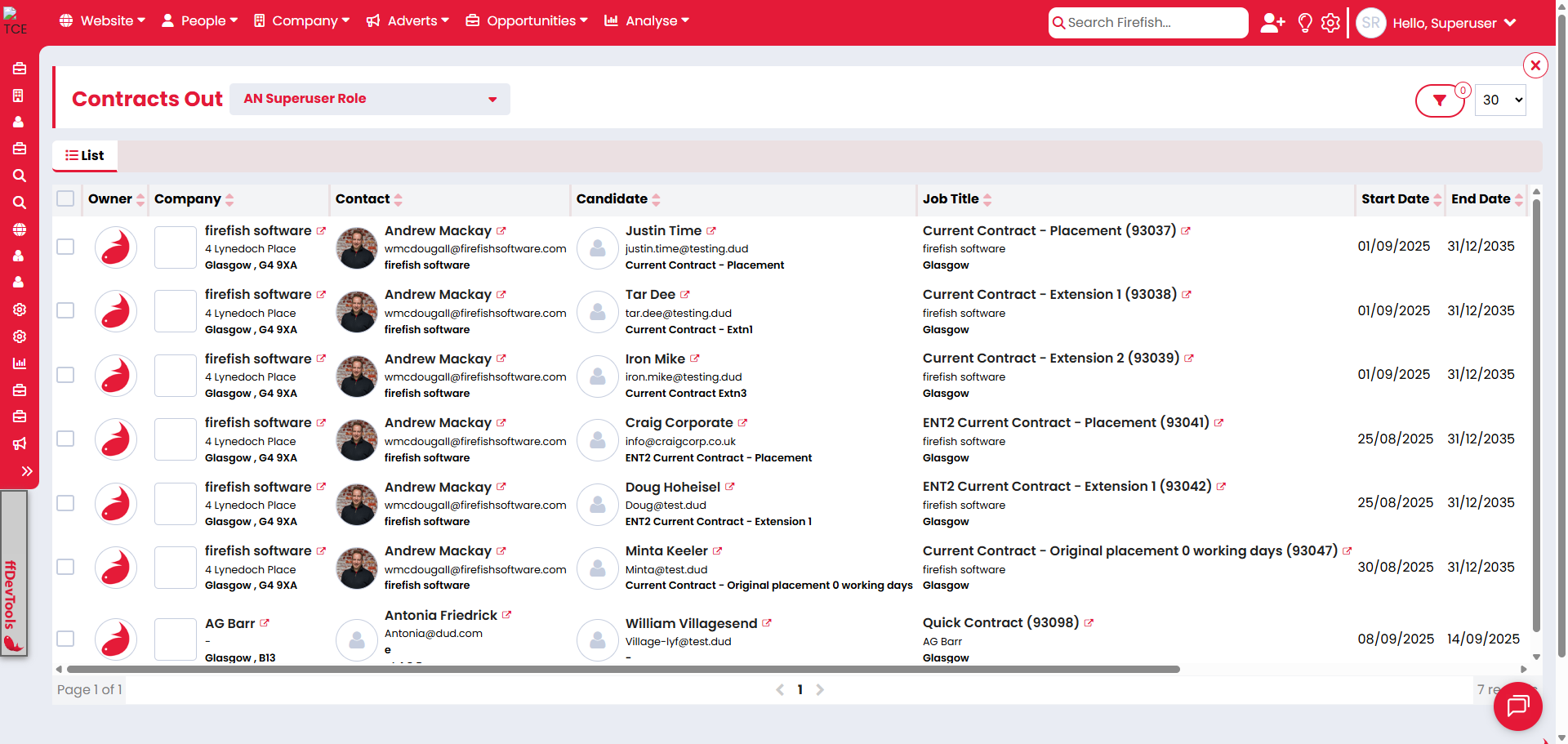The width and height of the screenshot is (1568, 744).
Task: Click the building icon in left sidebar
Action: tap(18, 96)
